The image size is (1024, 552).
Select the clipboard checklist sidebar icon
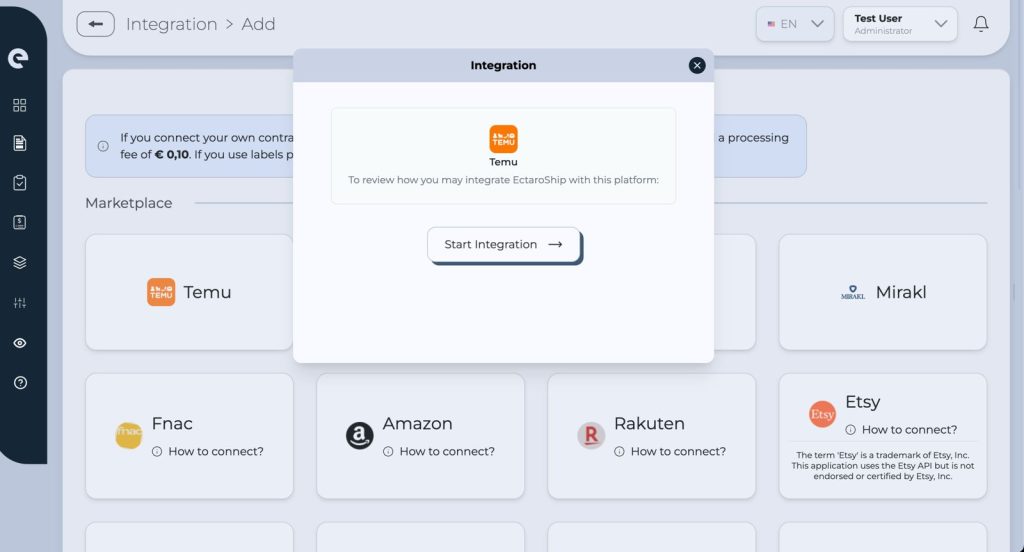point(20,183)
